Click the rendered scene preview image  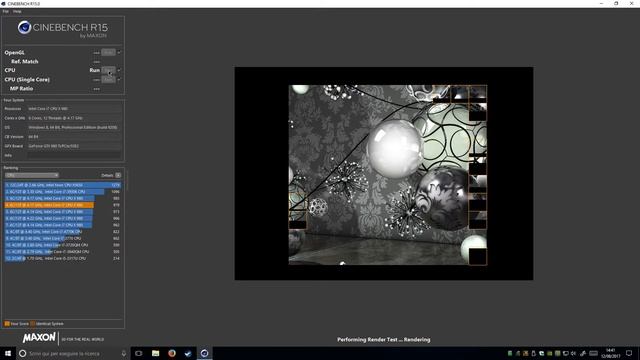click(388, 175)
